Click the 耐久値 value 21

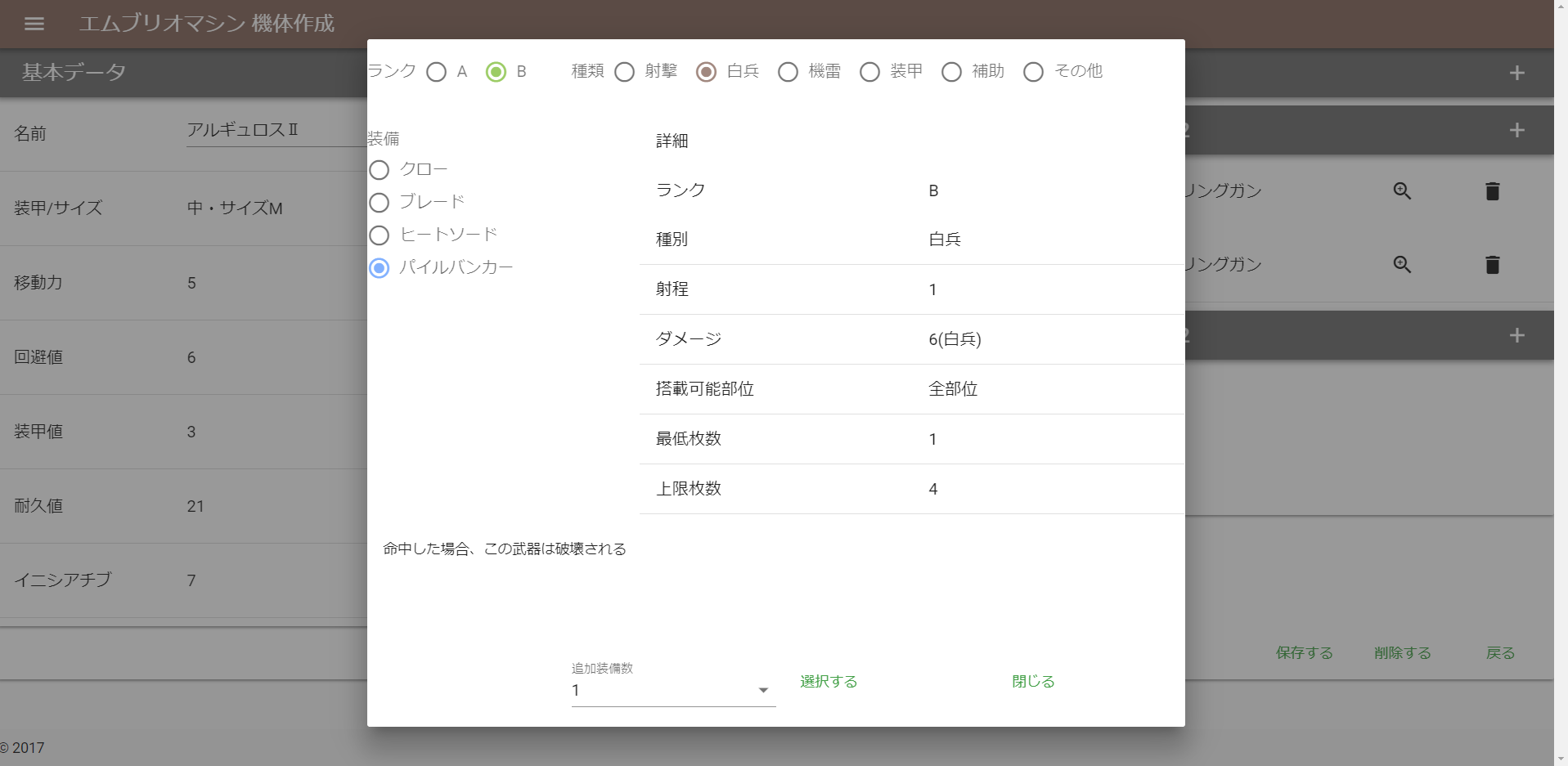pos(195,506)
